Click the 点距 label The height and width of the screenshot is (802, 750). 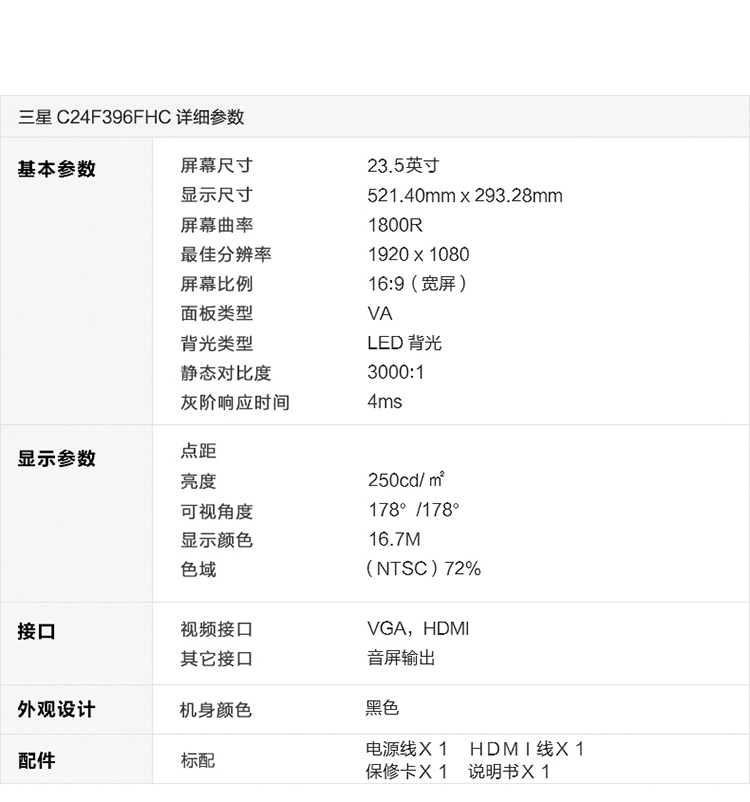click(198, 451)
